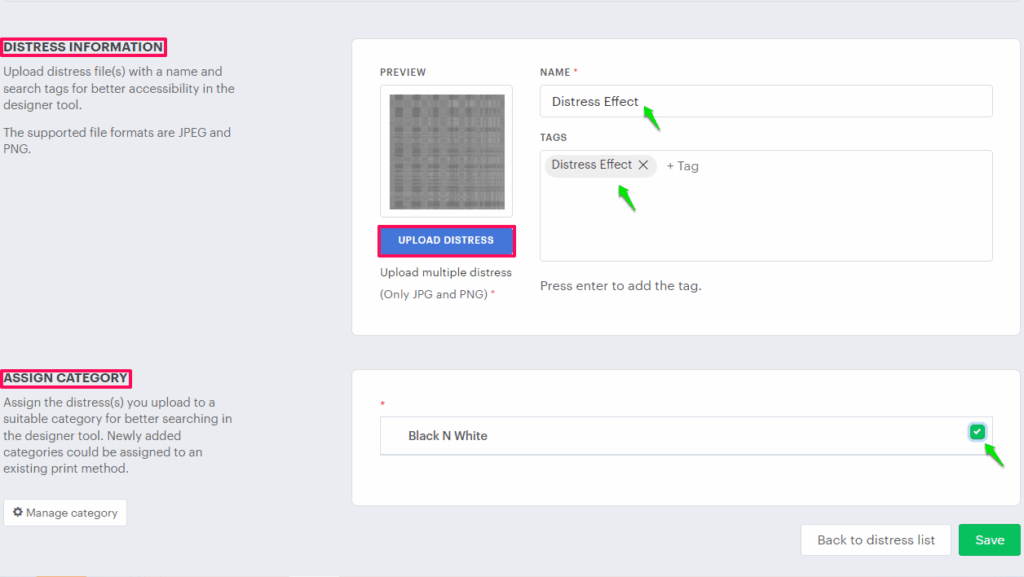Image resolution: width=1024 pixels, height=577 pixels.
Task: Click the 'Press enter to add the tag' hint
Action: [x=620, y=286]
